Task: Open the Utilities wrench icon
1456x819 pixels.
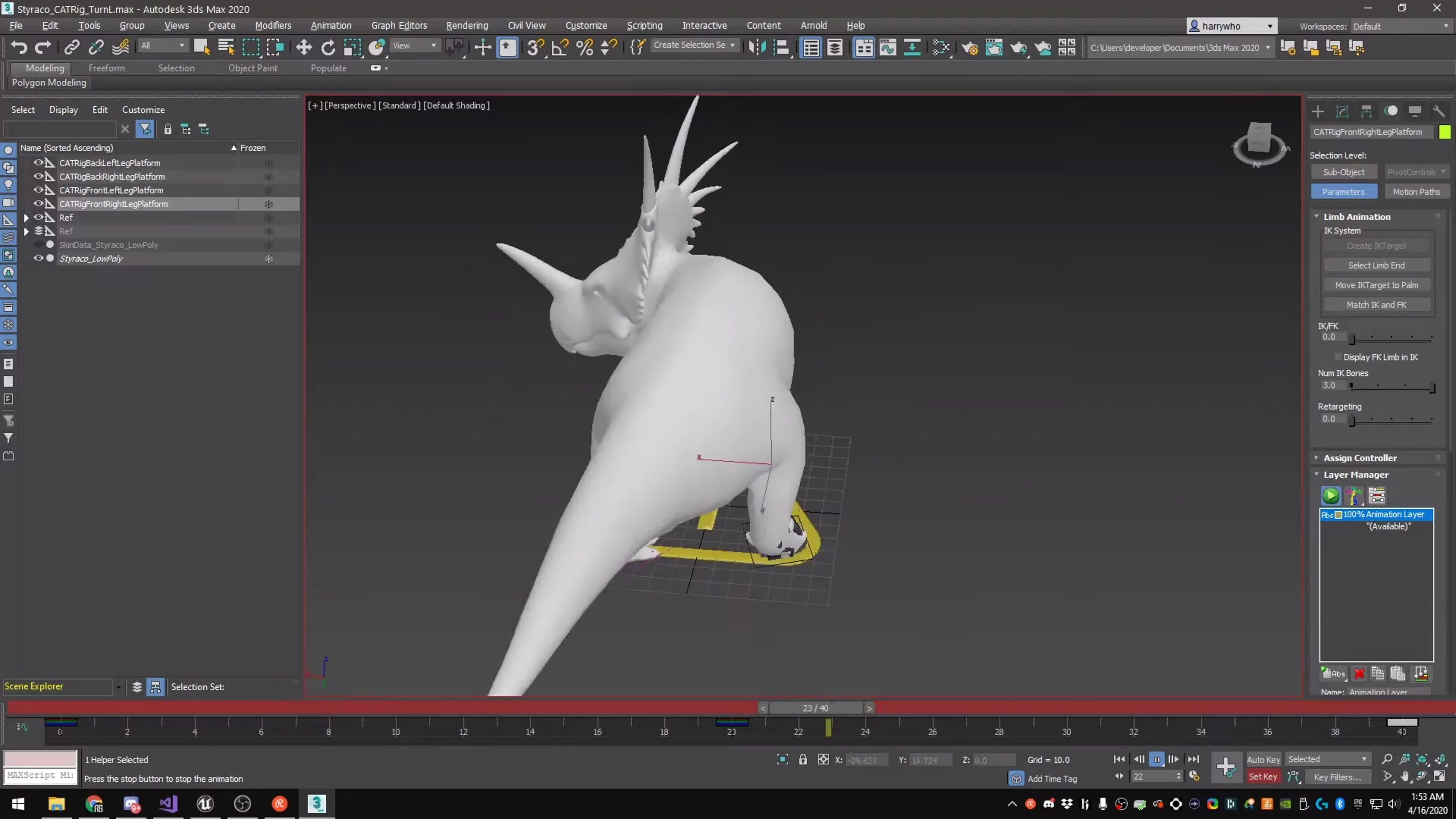Action: point(1439,111)
